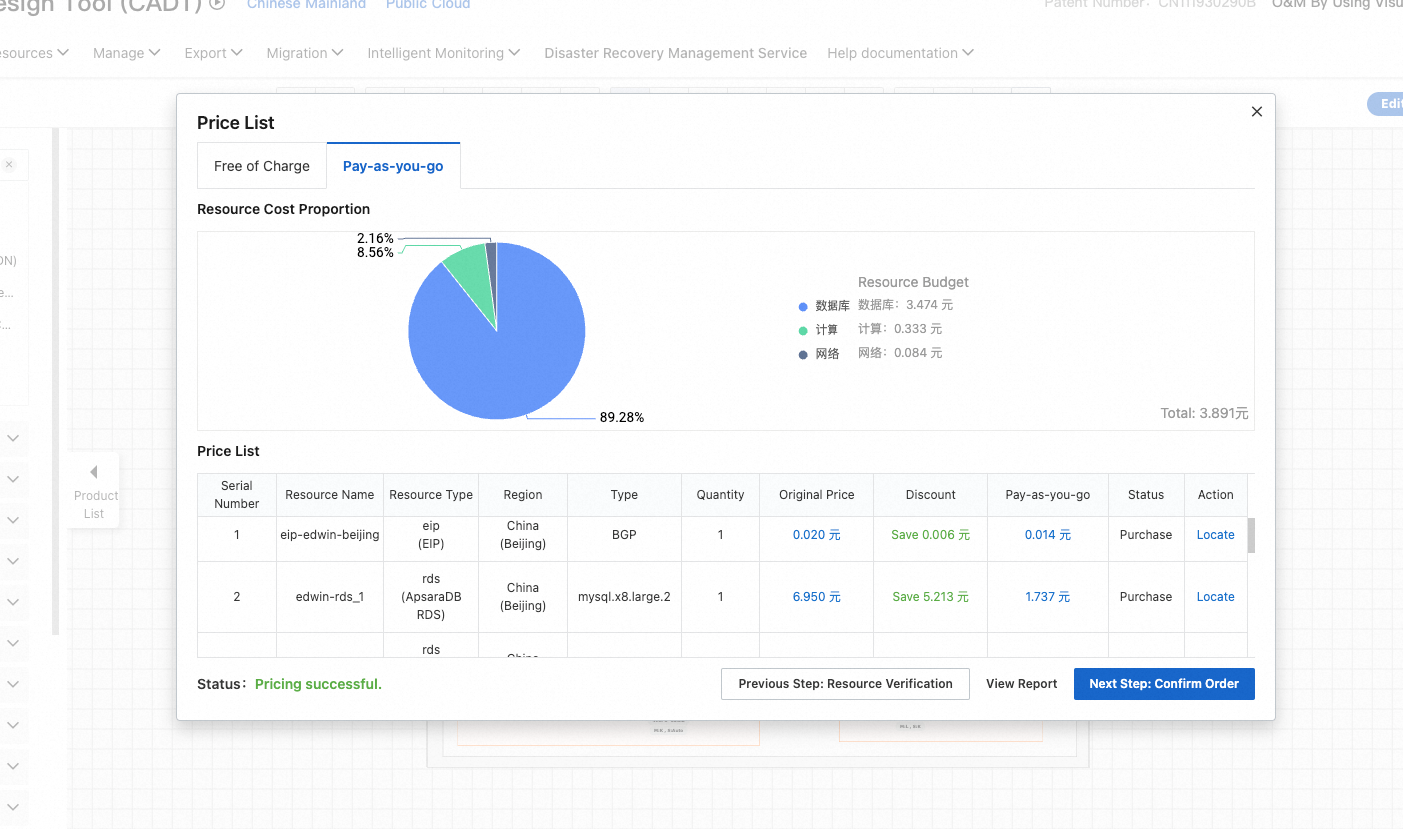Click the Total: 3.891元 text

[1204, 413]
